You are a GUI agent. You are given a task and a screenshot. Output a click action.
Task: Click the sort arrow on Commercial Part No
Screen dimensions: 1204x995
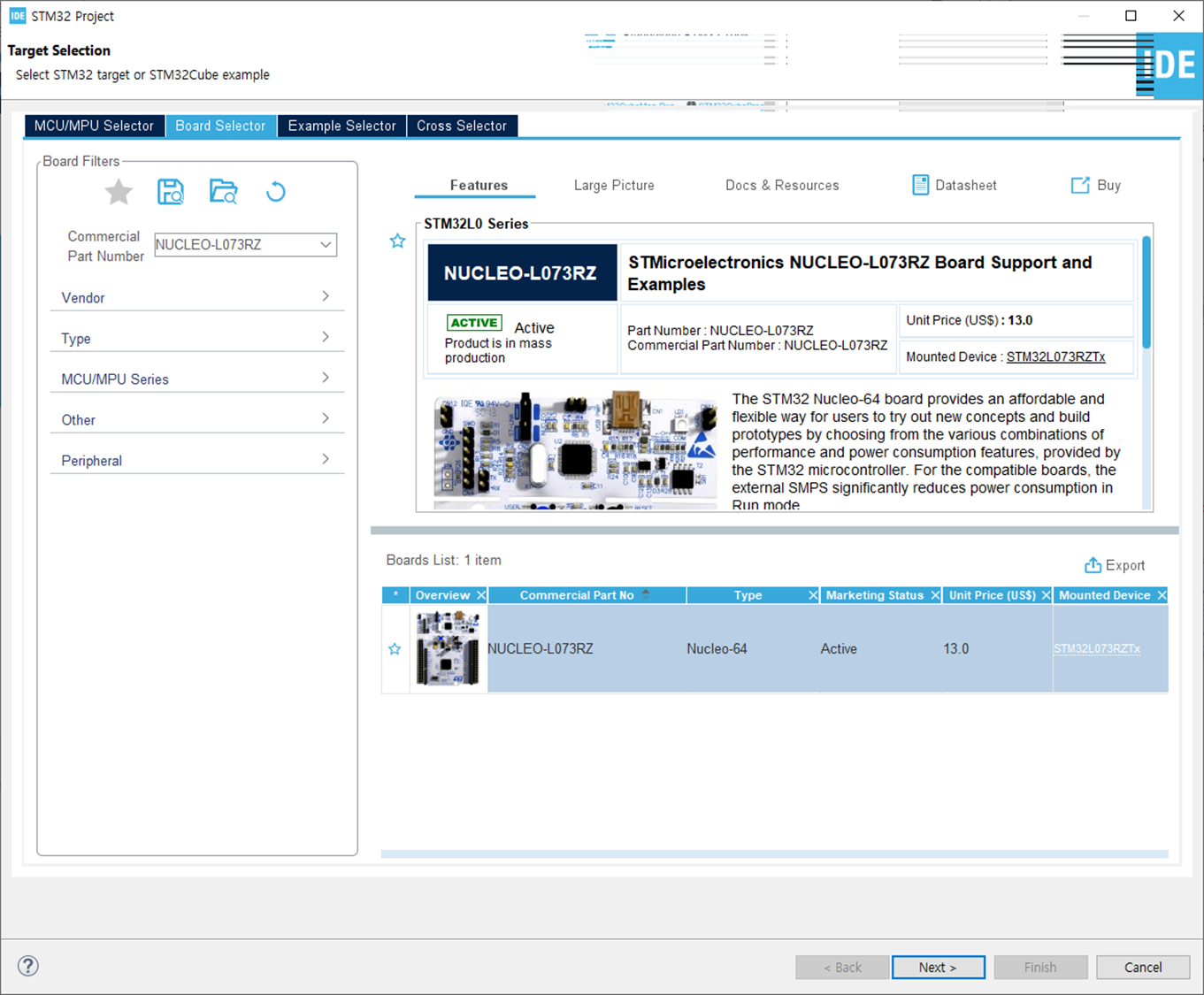click(x=646, y=594)
